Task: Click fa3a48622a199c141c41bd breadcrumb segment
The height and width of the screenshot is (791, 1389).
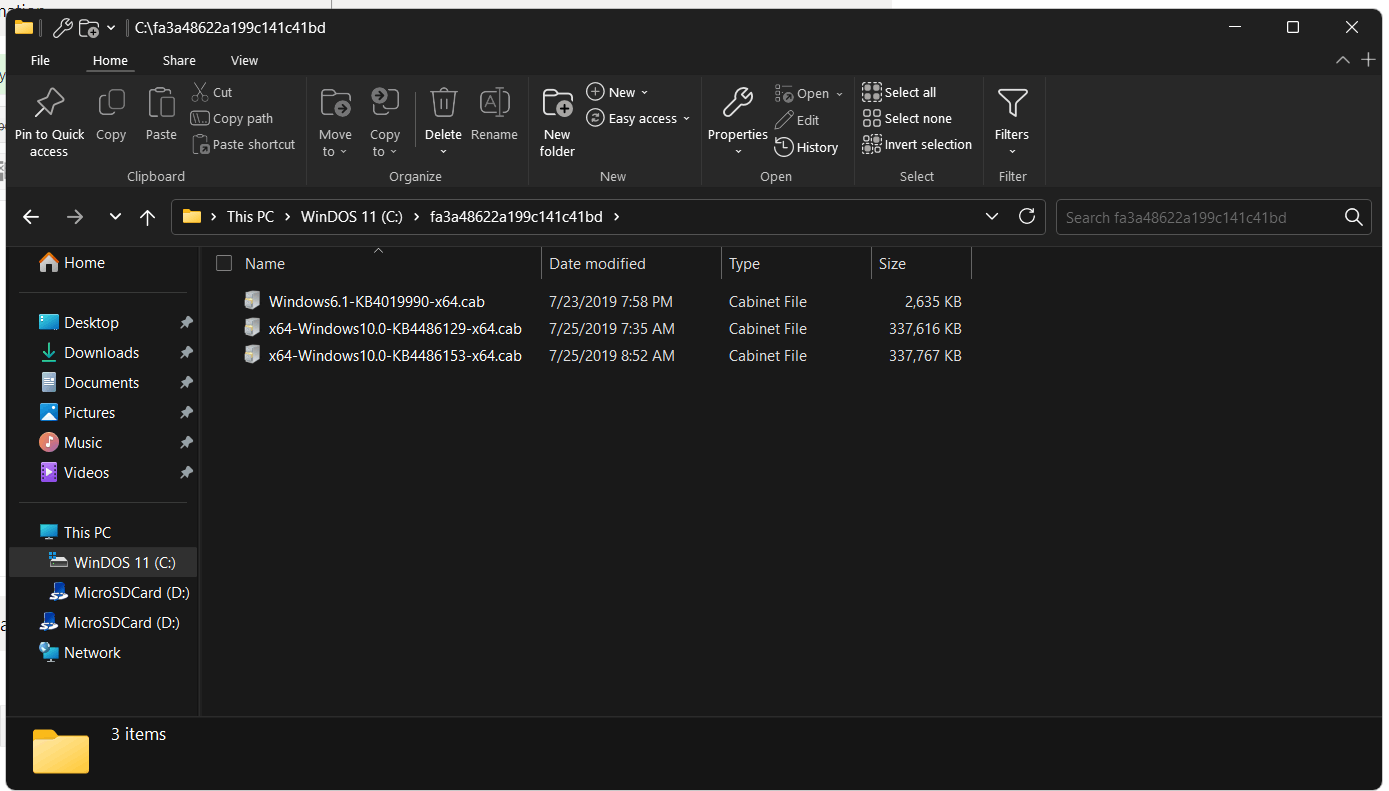Action: coord(516,216)
